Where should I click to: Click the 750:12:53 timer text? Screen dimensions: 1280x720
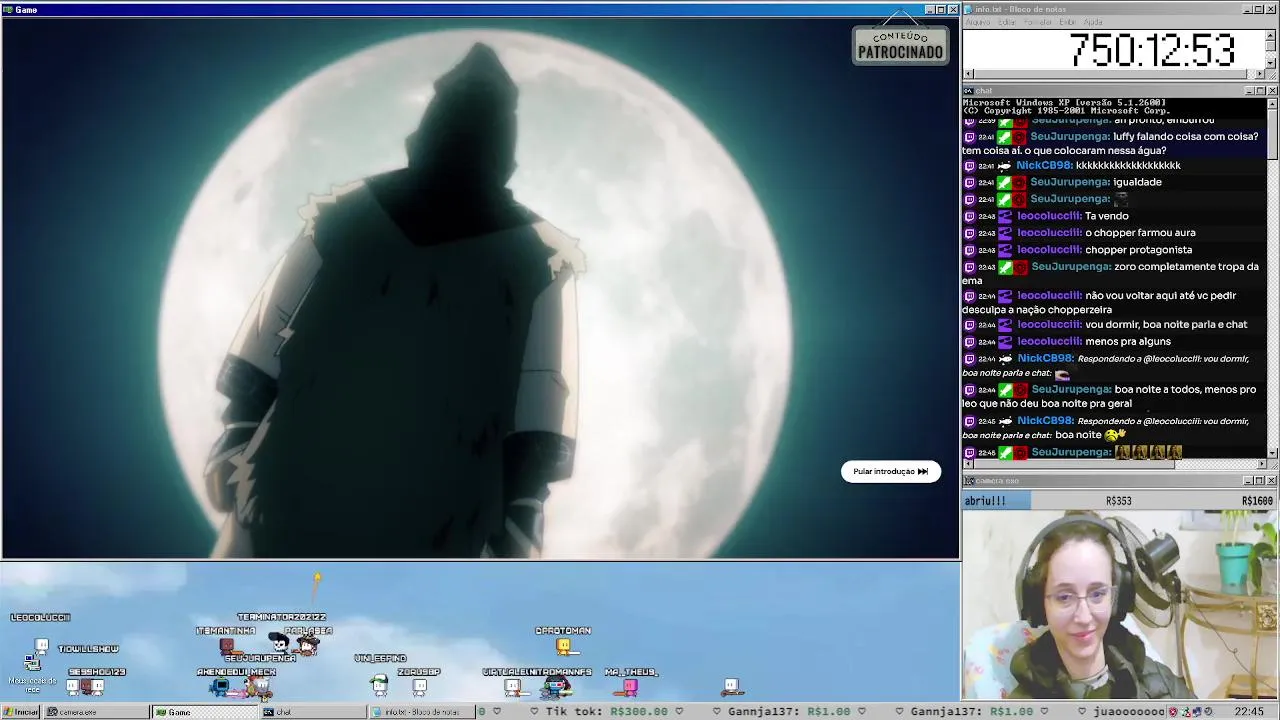point(1152,50)
